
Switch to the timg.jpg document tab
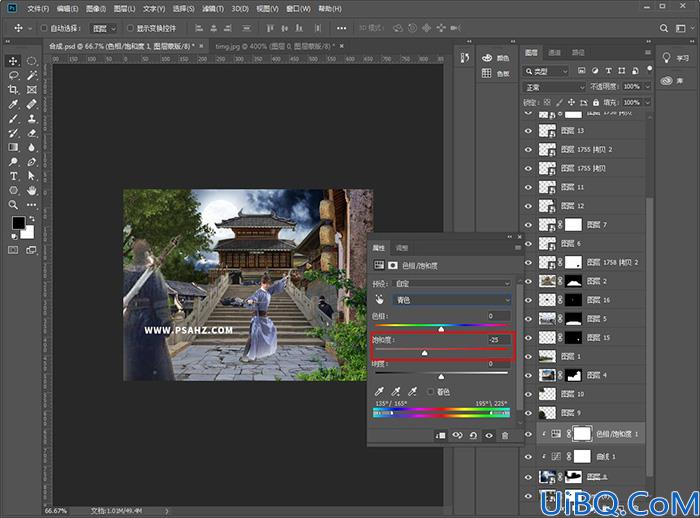(275, 46)
